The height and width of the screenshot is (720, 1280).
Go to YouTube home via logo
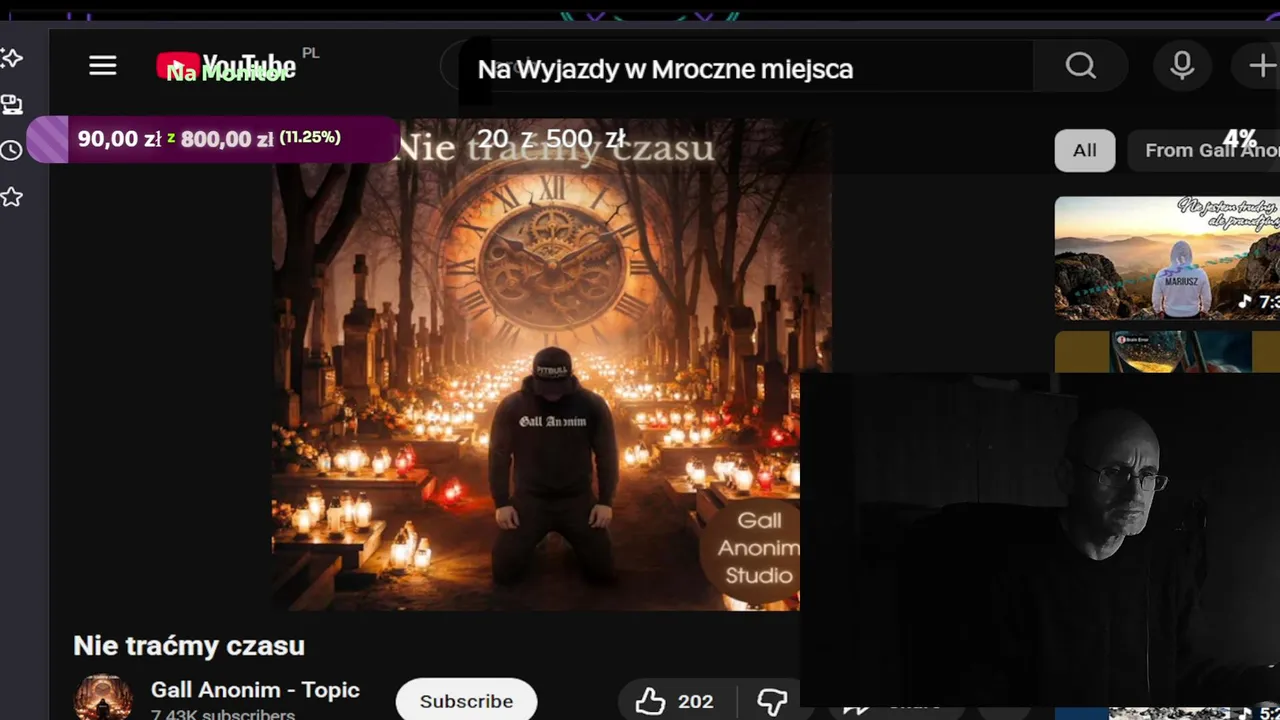point(227,67)
